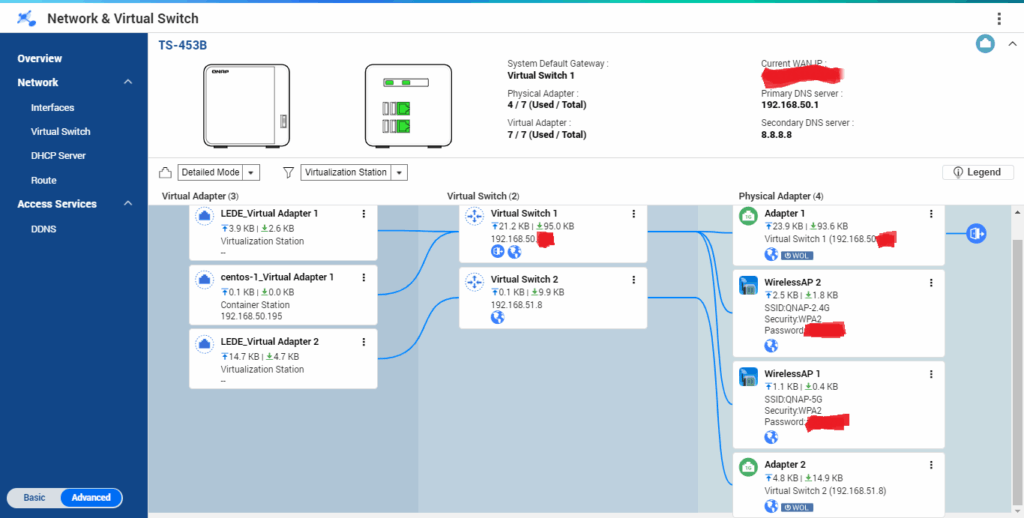This screenshot has height=518, width=1024.
Task: Click the globe icon under Virtual Switch 1
Action: 514,252
